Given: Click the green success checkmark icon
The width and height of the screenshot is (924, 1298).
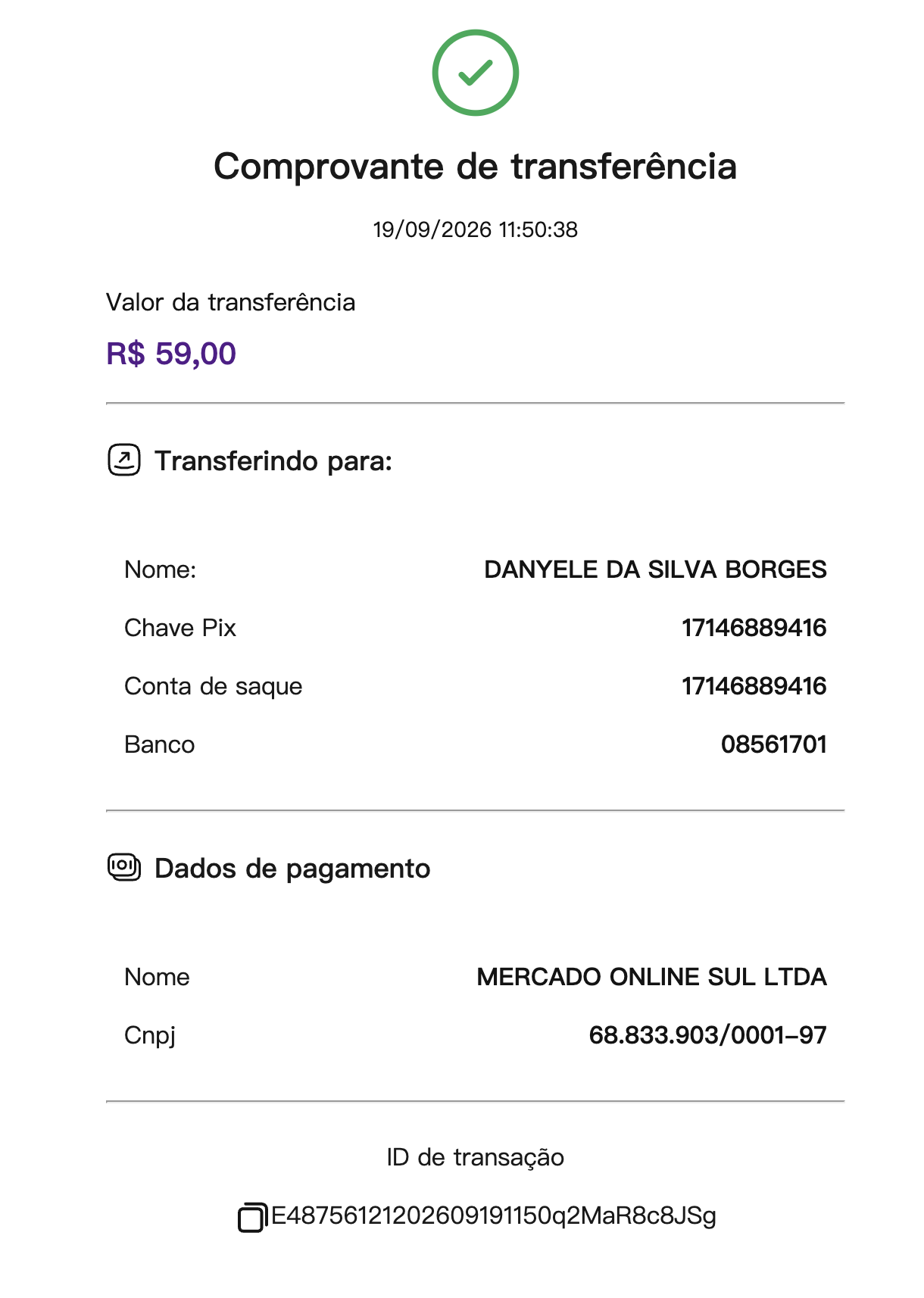Looking at the screenshot, I should click(x=475, y=73).
